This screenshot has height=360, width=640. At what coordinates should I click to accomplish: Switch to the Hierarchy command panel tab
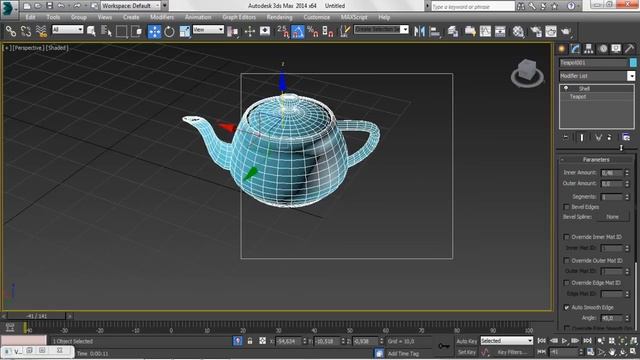[589, 49]
